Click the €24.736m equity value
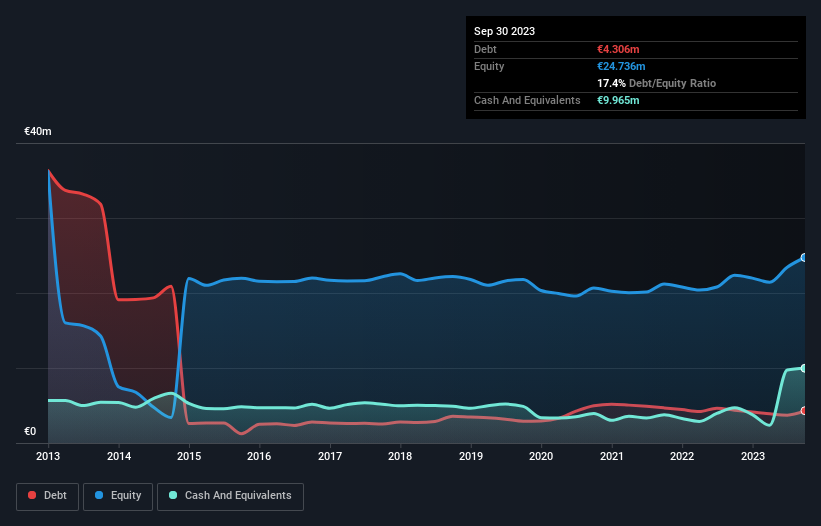This screenshot has width=821, height=526. [621, 66]
